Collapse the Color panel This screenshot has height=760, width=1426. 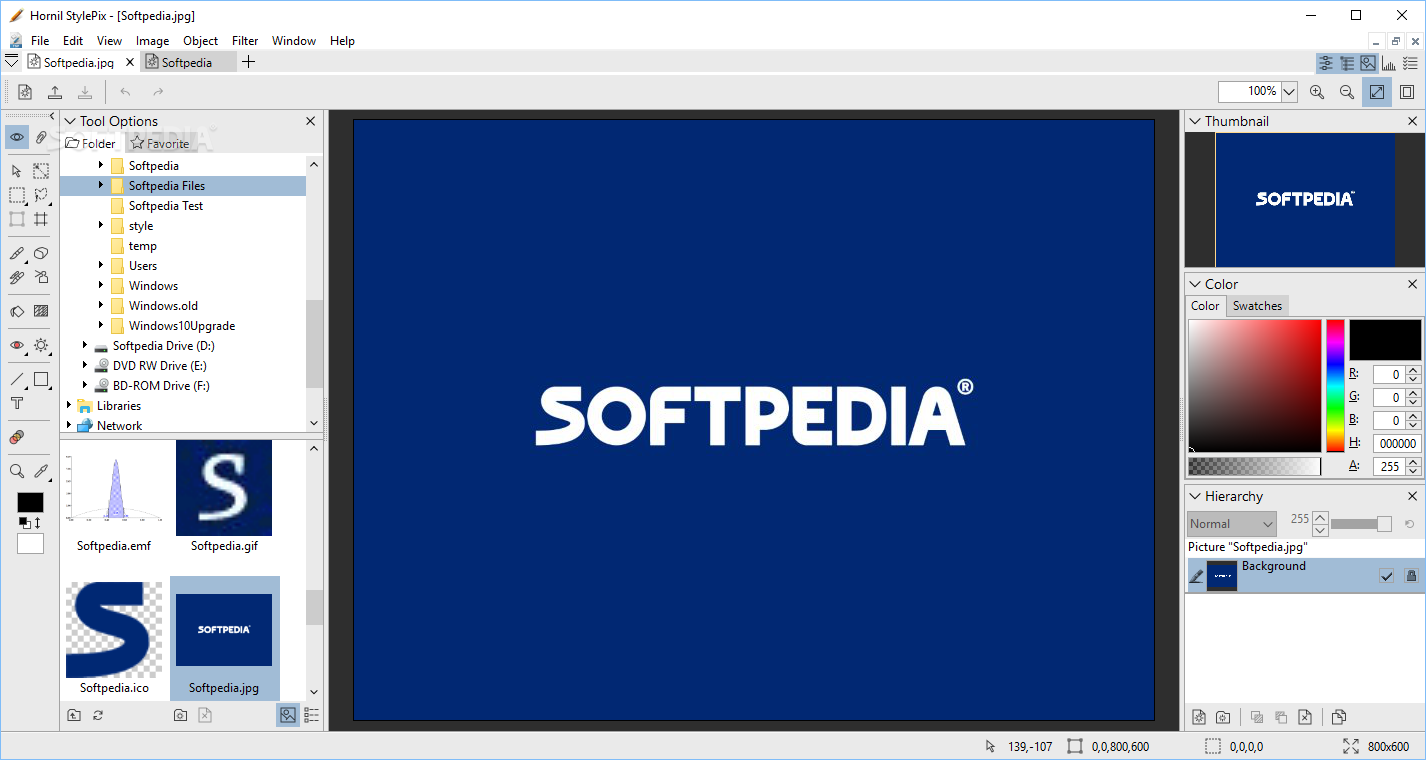pos(1195,284)
